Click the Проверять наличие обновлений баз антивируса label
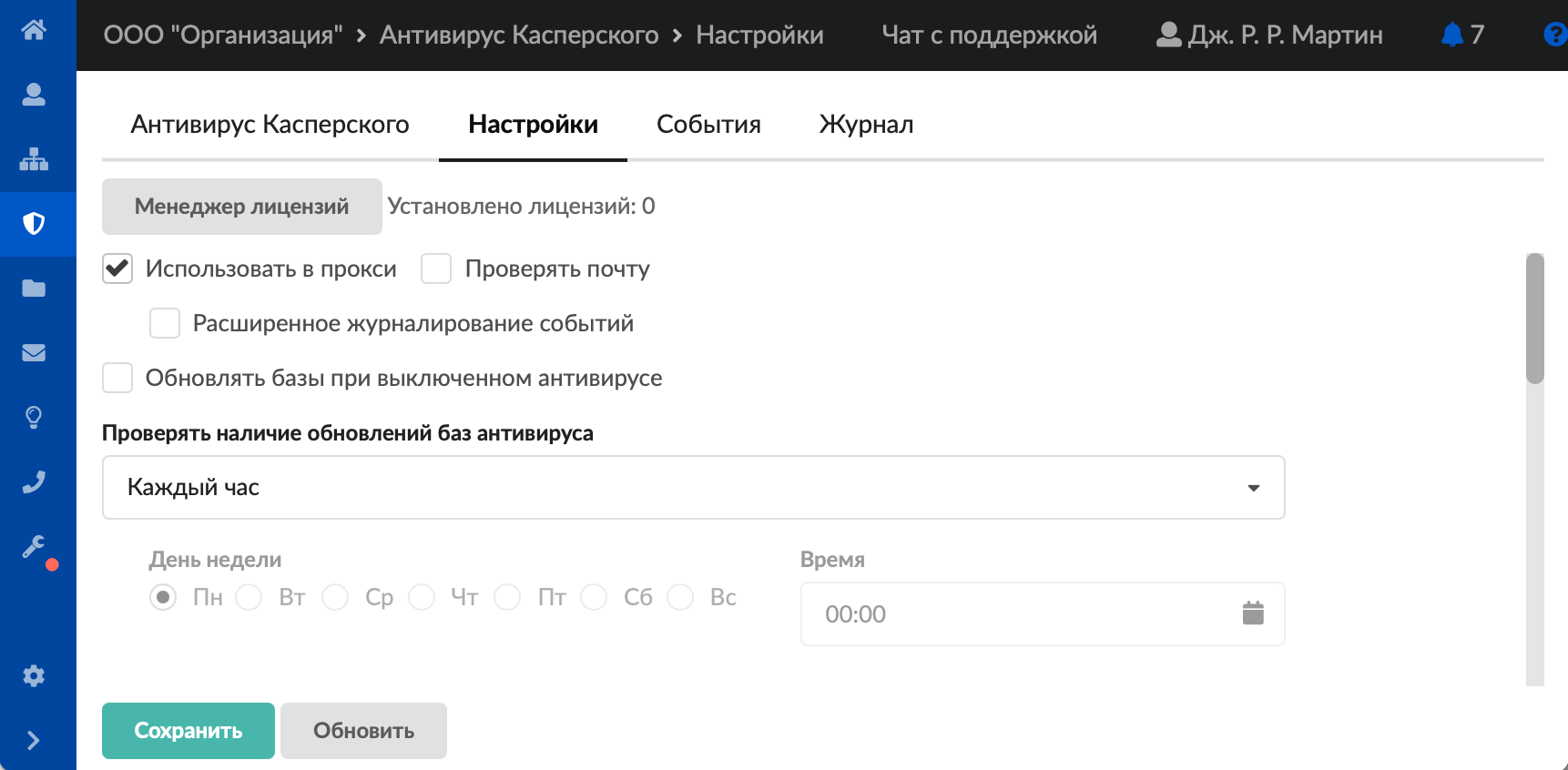The width and height of the screenshot is (1568, 770). click(x=348, y=433)
